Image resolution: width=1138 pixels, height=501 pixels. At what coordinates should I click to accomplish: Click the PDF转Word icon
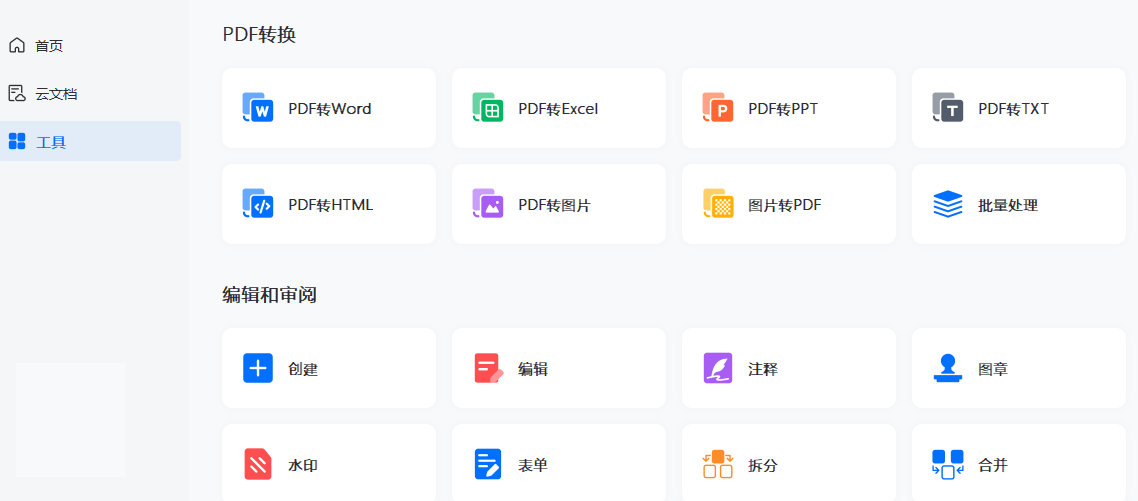tap(258, 107)
